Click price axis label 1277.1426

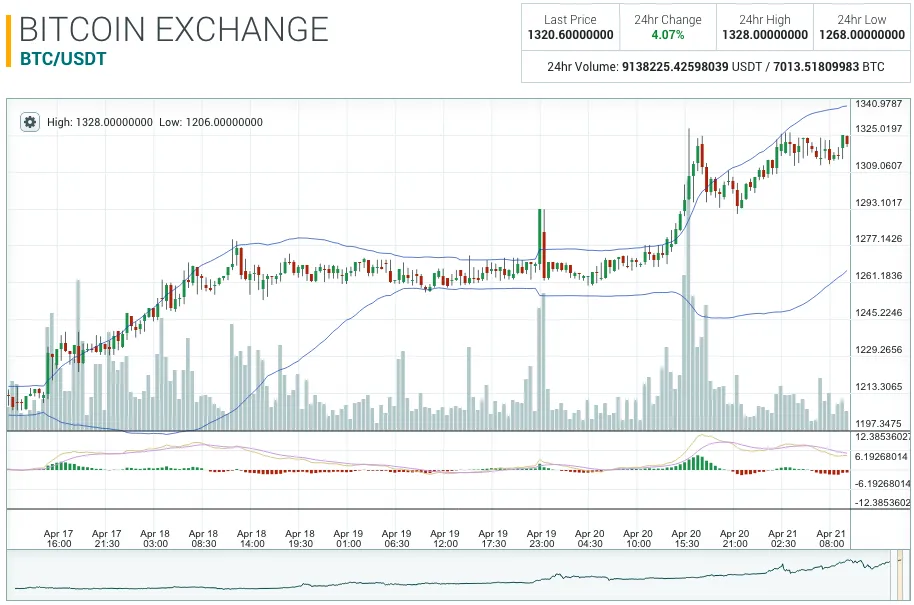point(878,238)
